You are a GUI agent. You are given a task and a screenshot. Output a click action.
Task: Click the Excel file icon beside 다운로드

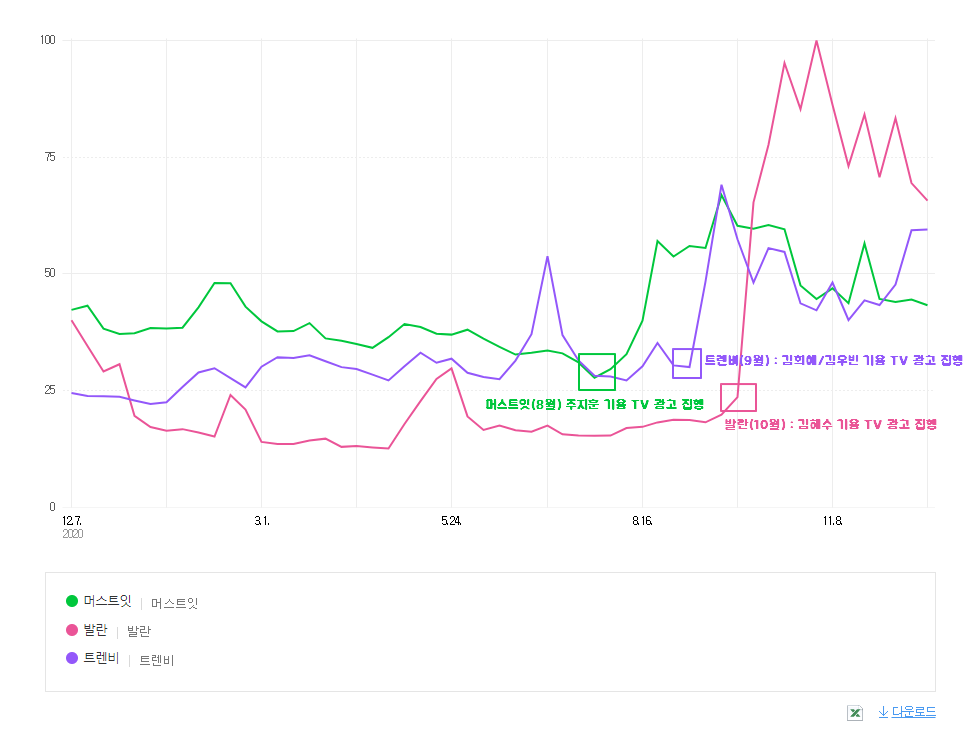(854, 713)
